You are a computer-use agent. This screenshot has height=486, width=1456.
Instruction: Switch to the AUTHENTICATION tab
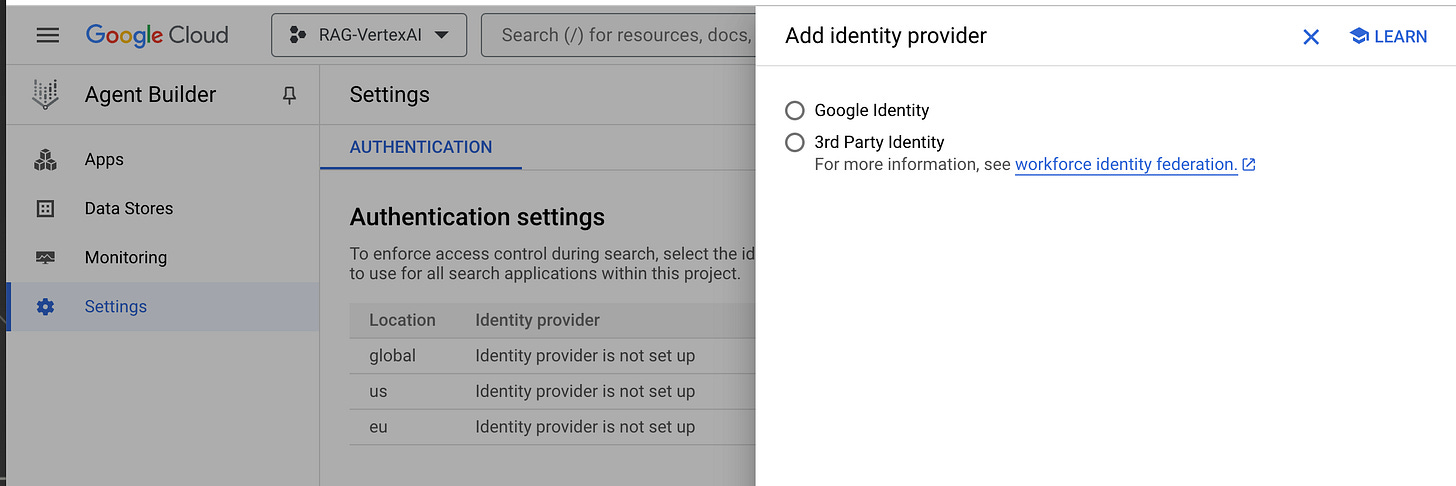point(421,147)
